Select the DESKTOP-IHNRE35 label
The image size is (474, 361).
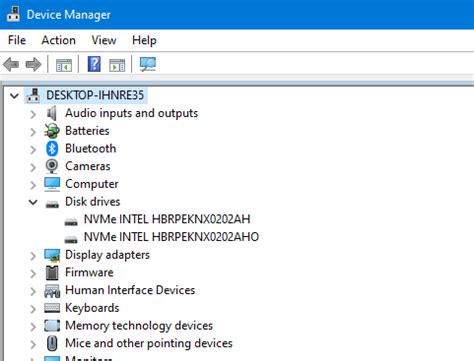point(95,95)
